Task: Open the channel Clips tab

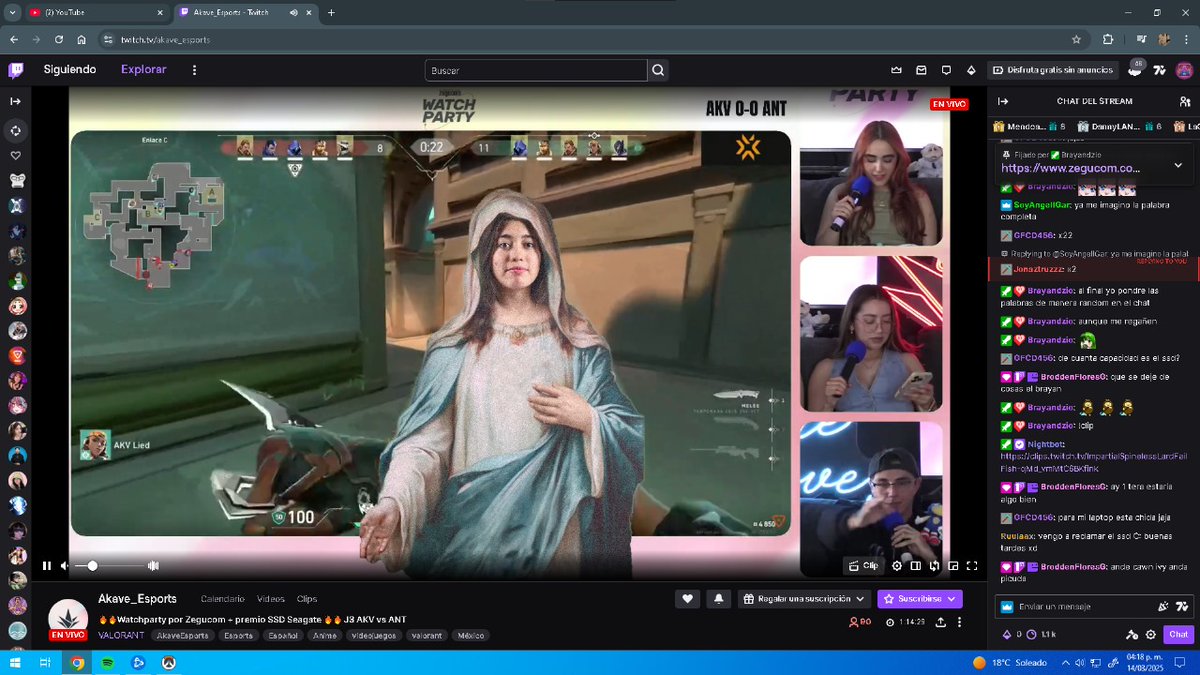Action: [x=307, y=599]
